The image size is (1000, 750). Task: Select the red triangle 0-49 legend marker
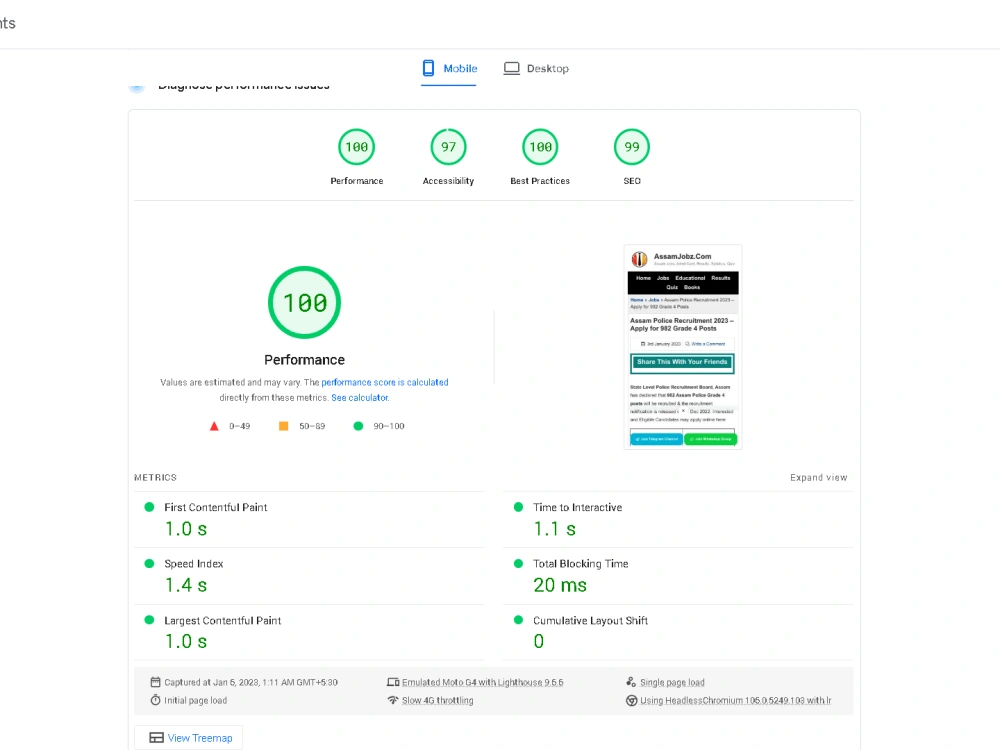coord(214,425)
